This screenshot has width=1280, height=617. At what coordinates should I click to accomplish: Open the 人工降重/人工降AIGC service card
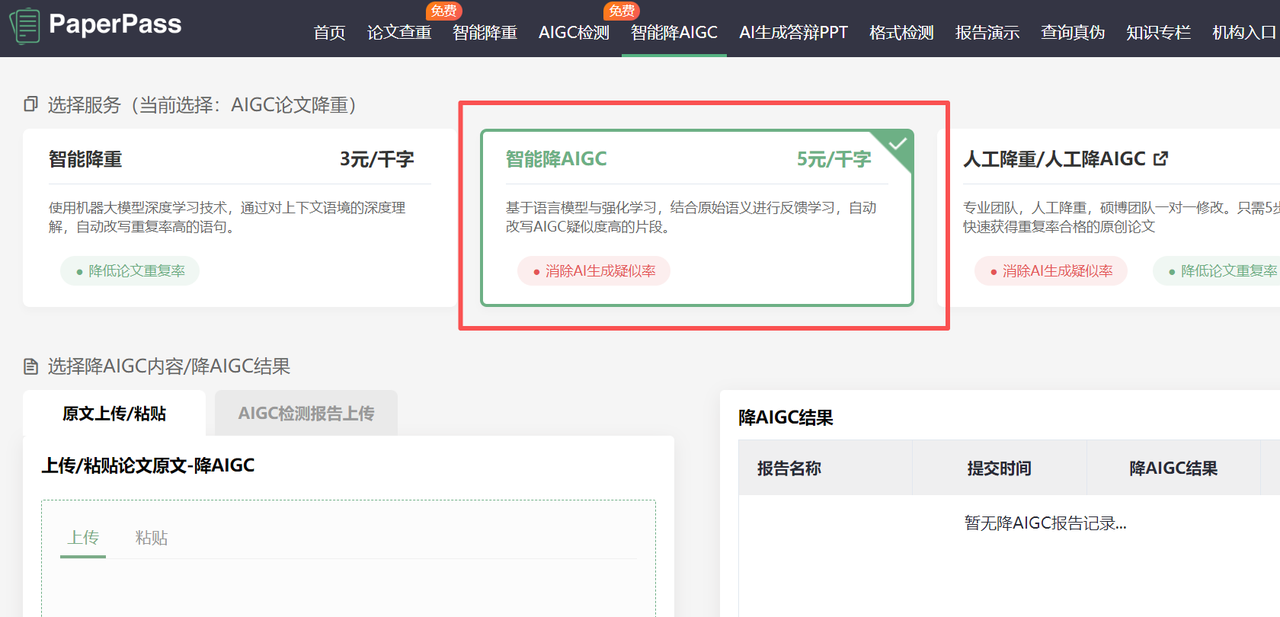1109,217
